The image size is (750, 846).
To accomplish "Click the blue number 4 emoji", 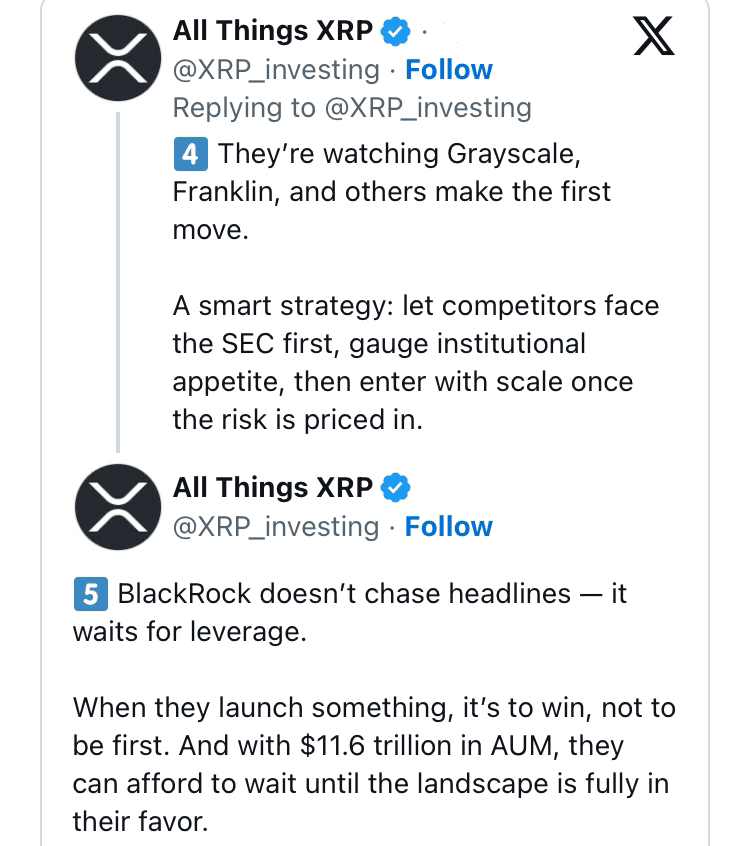I will point(190,154).
